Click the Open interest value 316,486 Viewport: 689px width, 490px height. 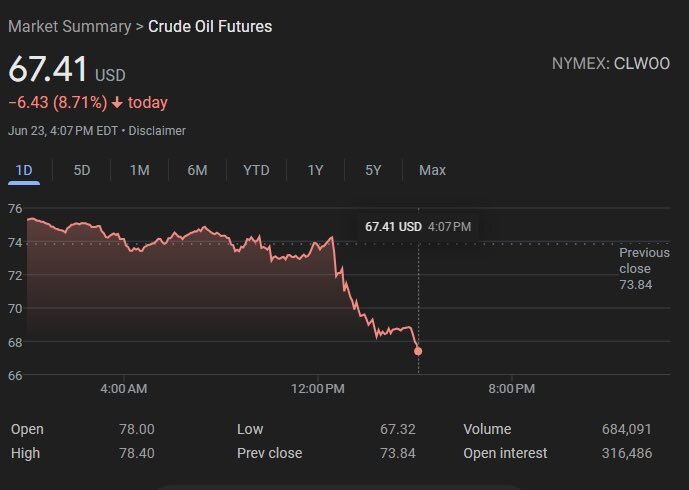627,453
